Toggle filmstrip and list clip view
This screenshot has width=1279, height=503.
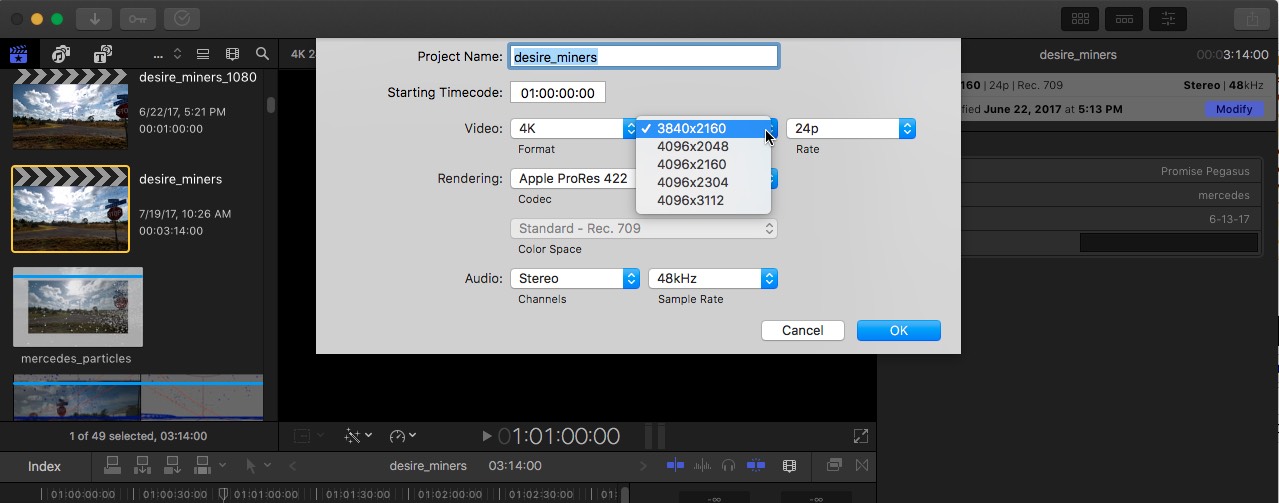(x=202, y=54)
